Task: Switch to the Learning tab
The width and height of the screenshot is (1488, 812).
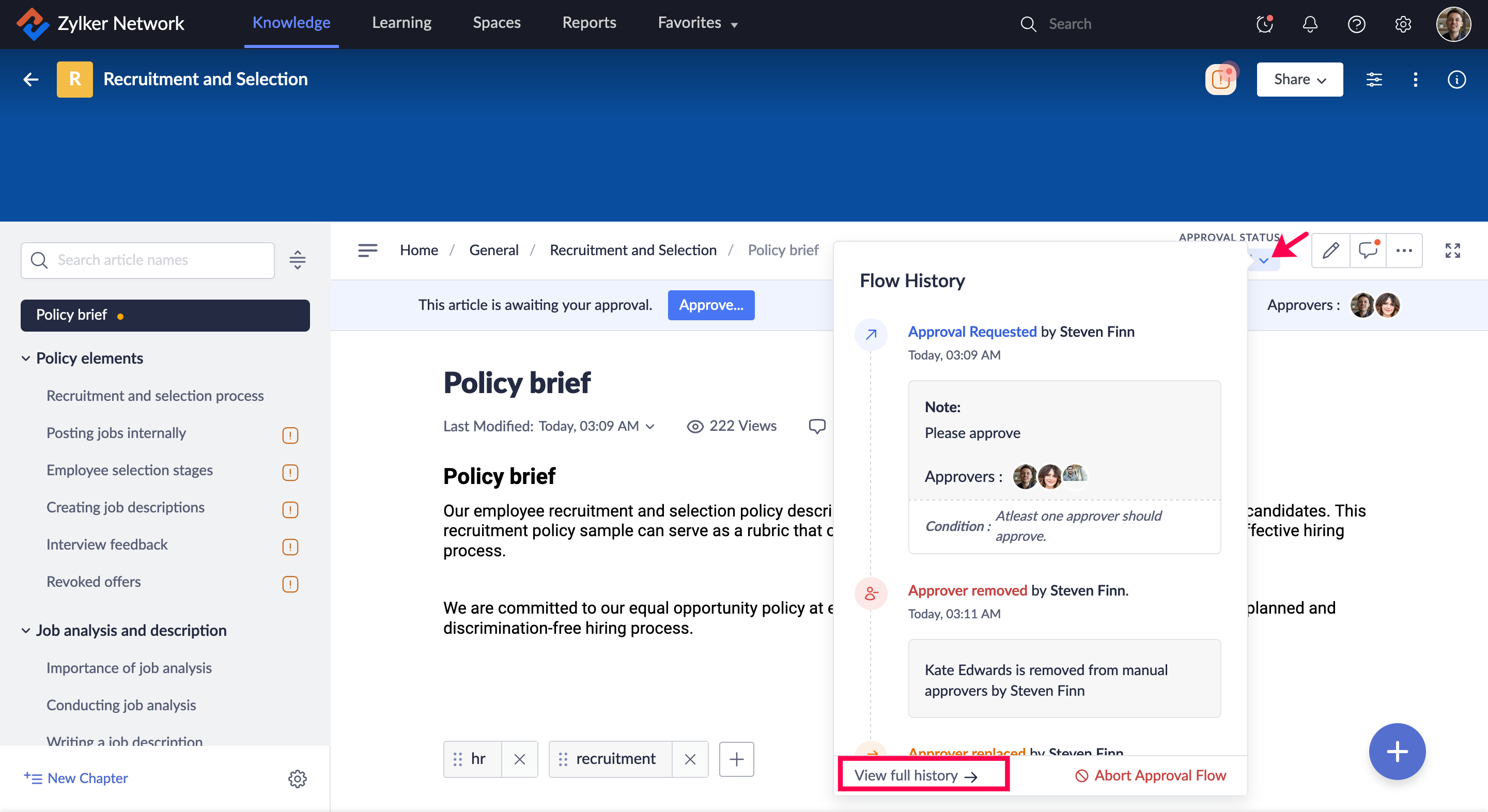Action: point(401,23)
